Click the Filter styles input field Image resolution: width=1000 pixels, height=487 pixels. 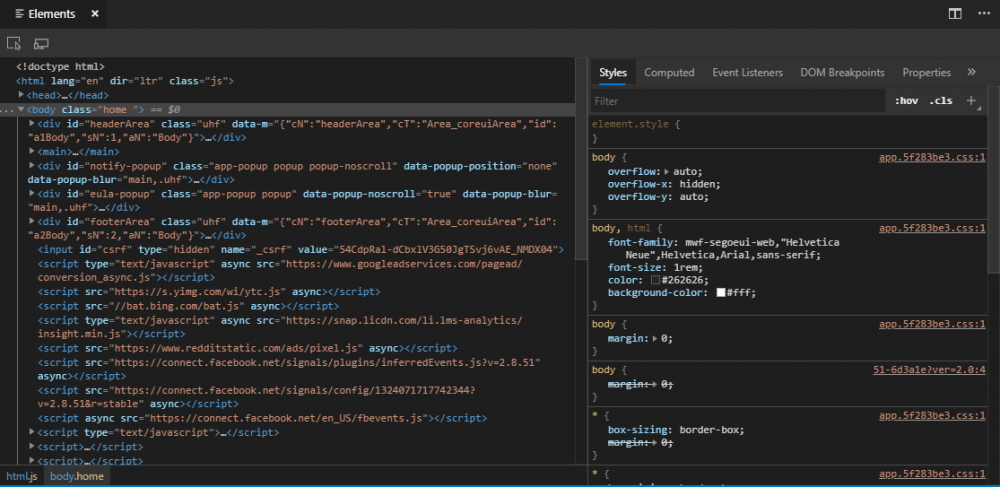738,101
